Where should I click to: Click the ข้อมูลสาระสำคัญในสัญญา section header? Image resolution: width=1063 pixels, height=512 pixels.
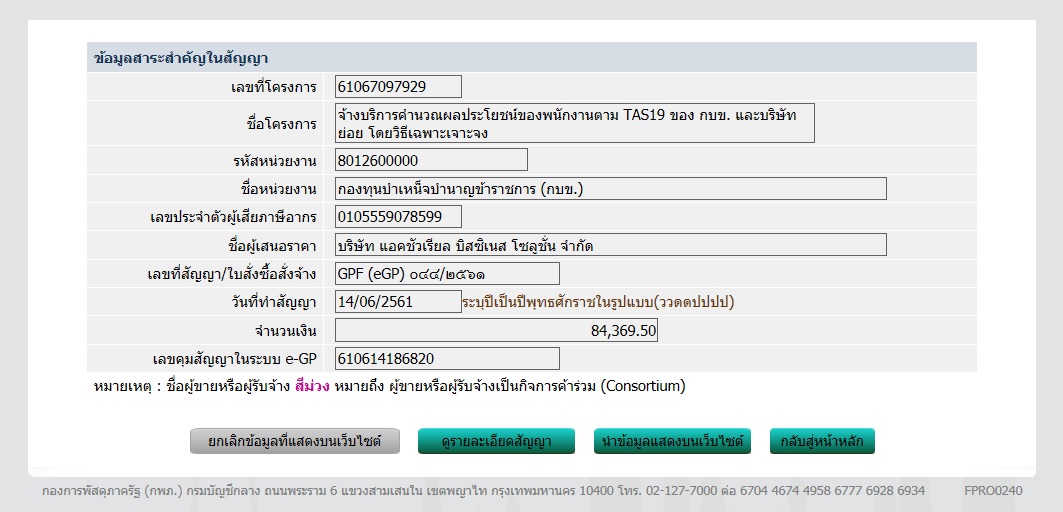[180, 58]
